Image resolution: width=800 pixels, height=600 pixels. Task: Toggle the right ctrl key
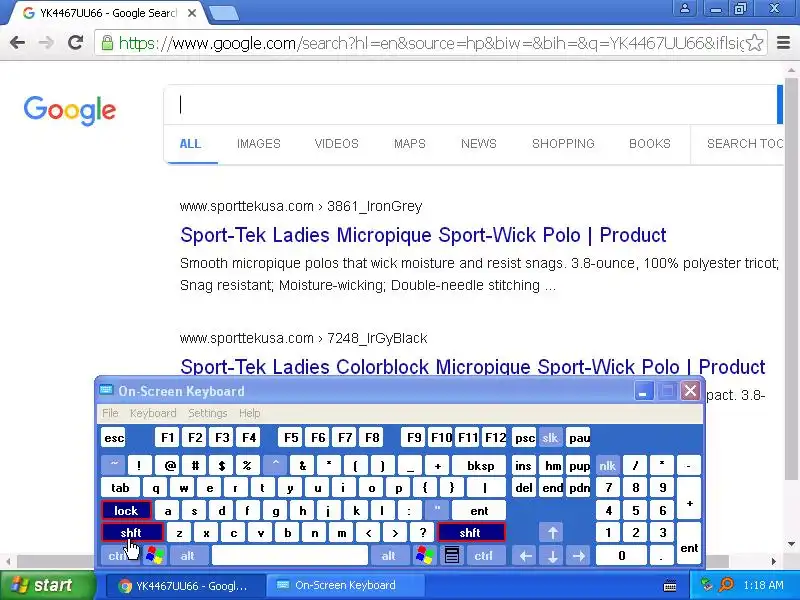point(484,555)
